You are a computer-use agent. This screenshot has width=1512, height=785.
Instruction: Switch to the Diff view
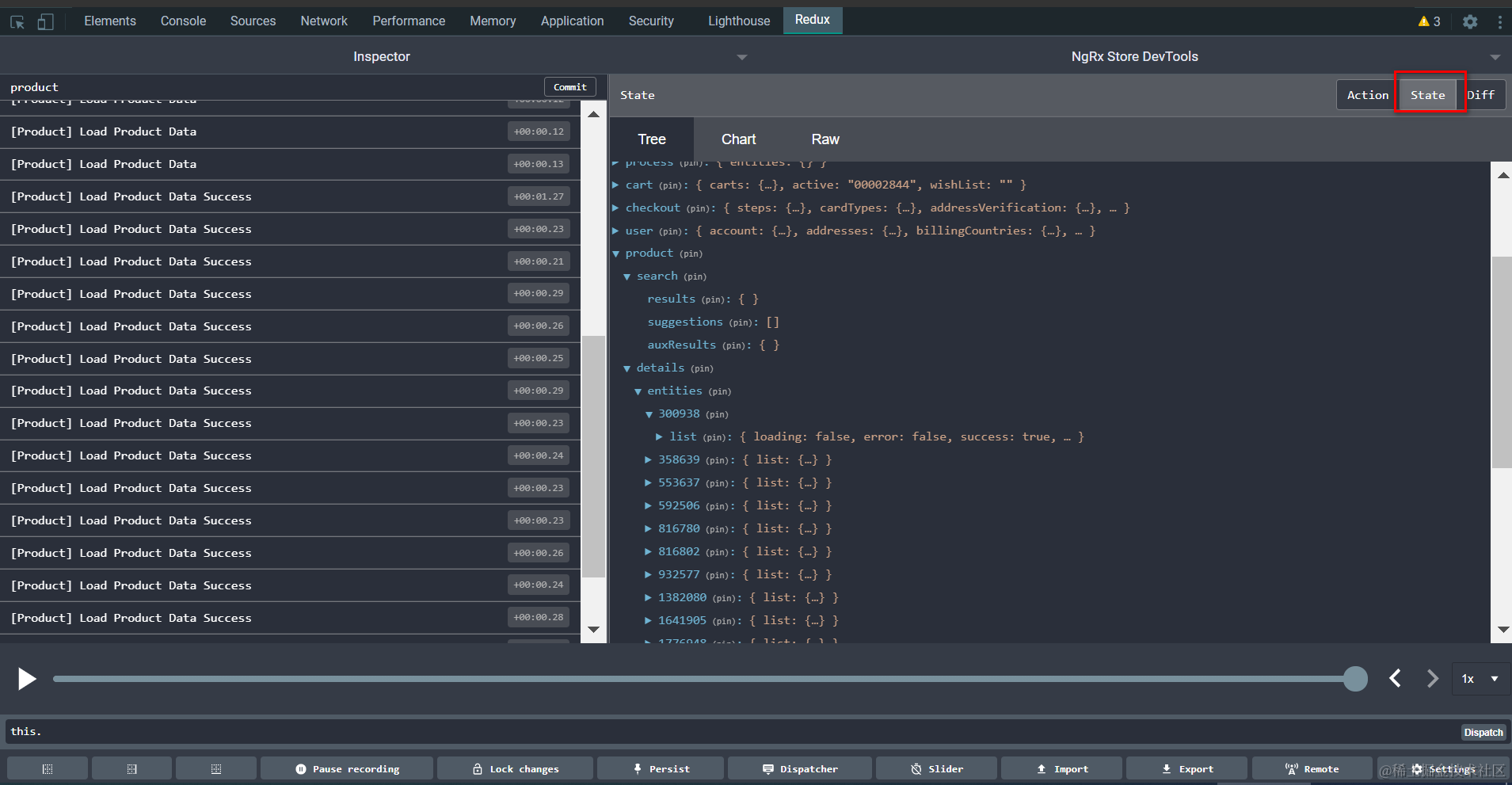coord(1480,95)
